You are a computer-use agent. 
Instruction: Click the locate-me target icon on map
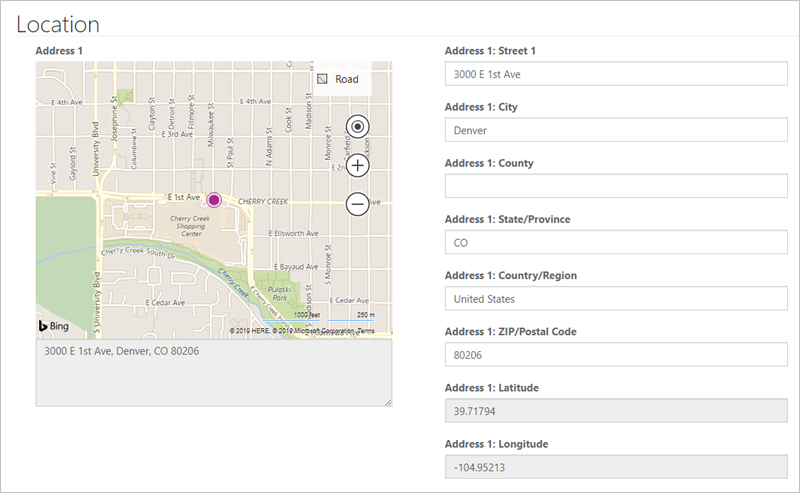click(x=358, y=127)
